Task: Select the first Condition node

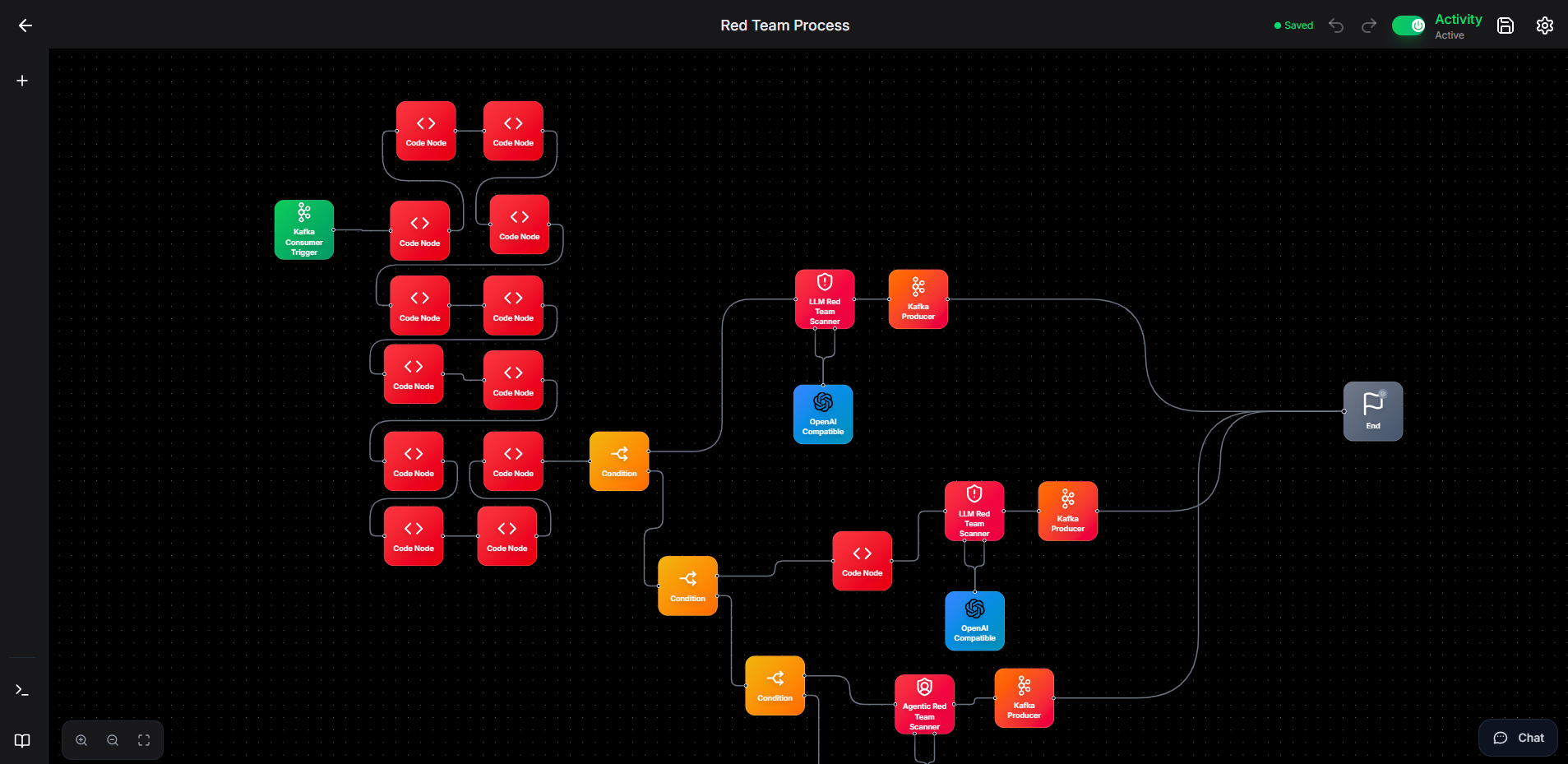Action: coord(619,461)
